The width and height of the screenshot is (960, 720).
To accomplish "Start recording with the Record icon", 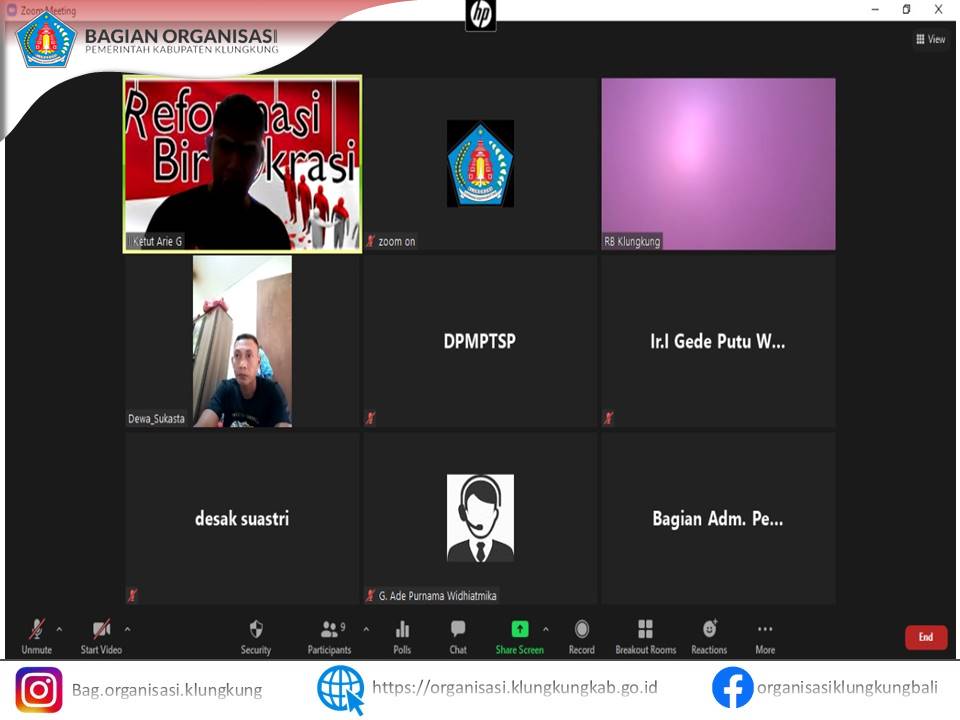I will (x=582, y=629).
